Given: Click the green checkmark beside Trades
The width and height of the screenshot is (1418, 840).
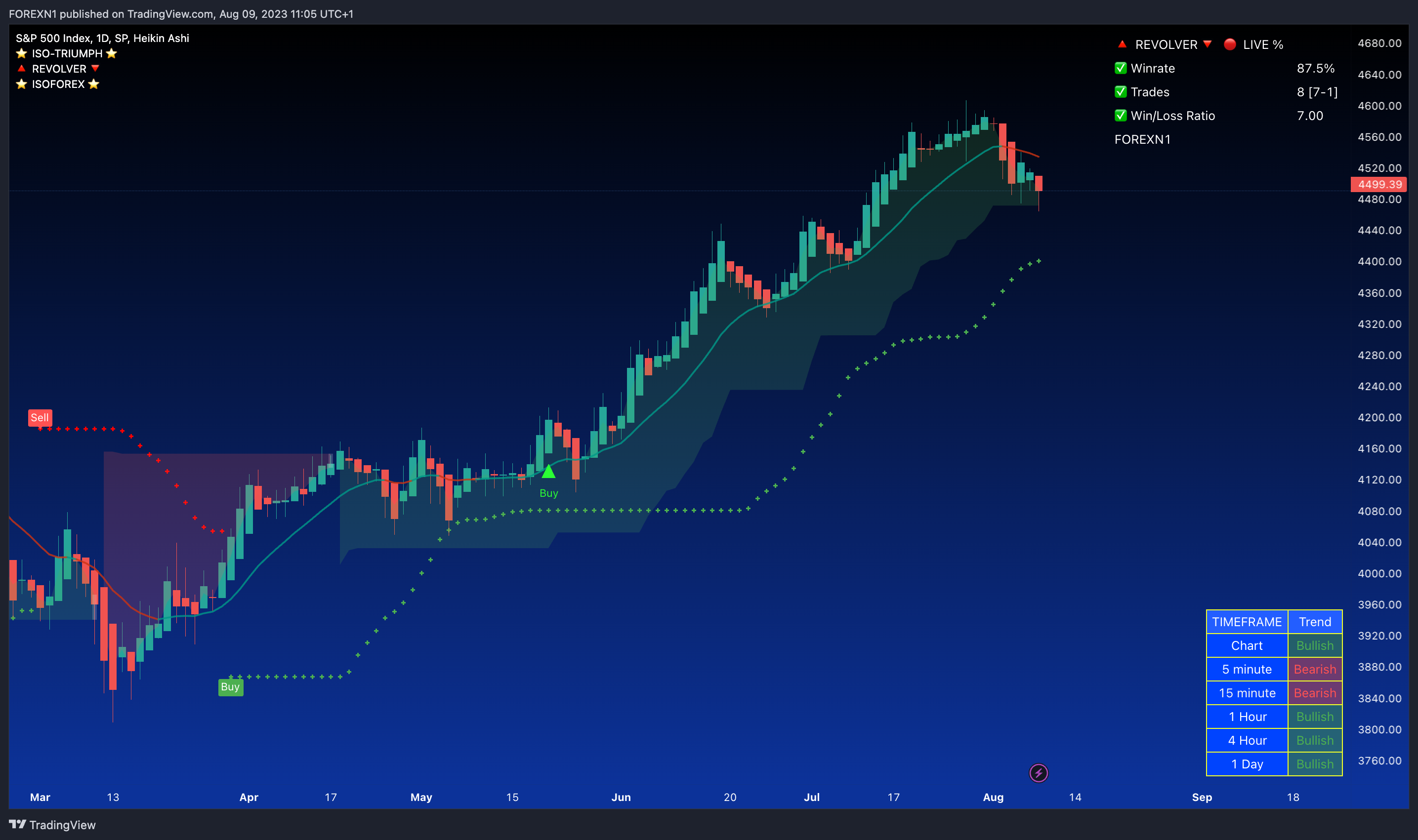Looking at the screenshot, I should pyautogui.click(x=1121, y=92).
